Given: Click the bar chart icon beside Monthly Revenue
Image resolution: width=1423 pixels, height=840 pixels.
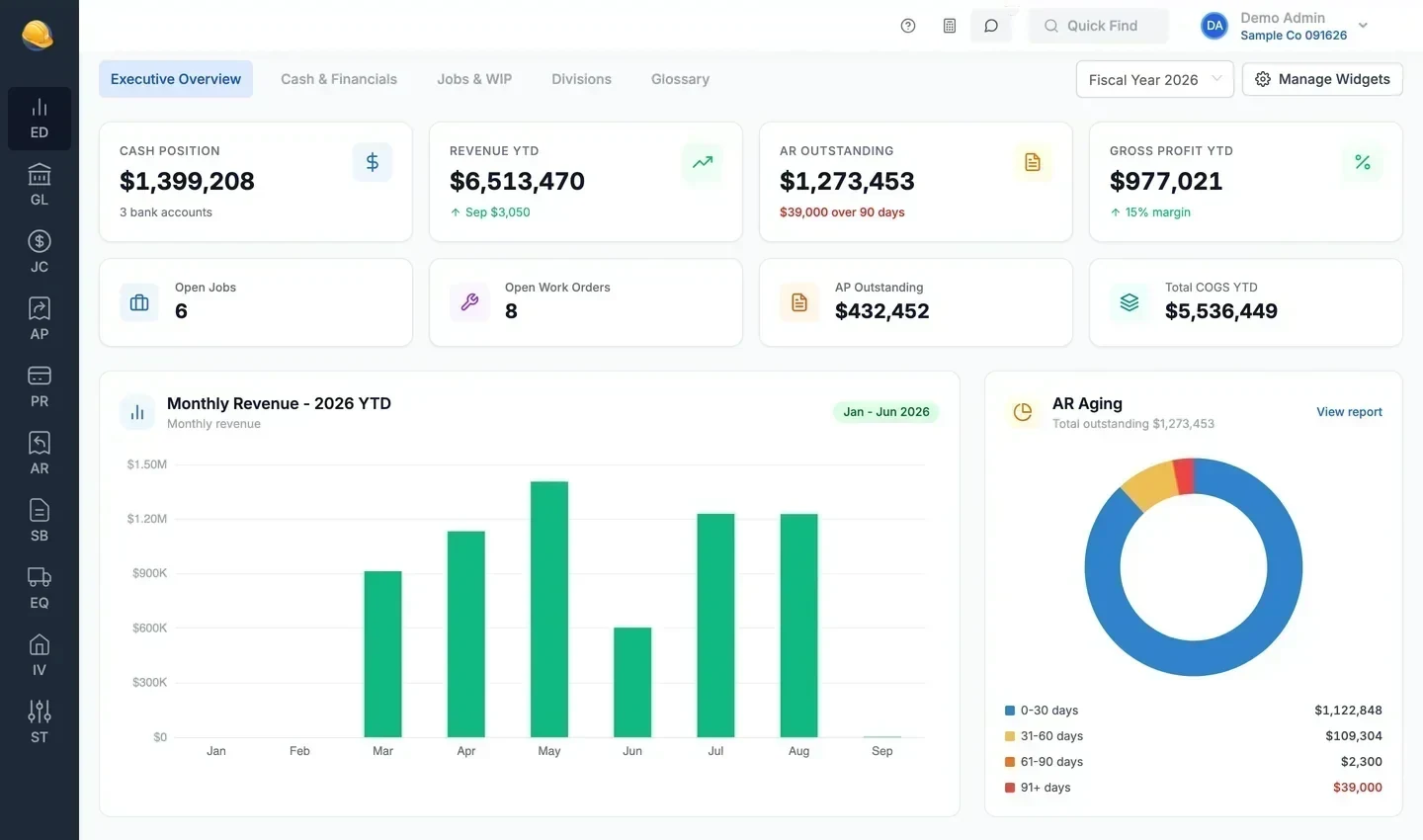Looking at the screenshot, I should click(137, 412).
